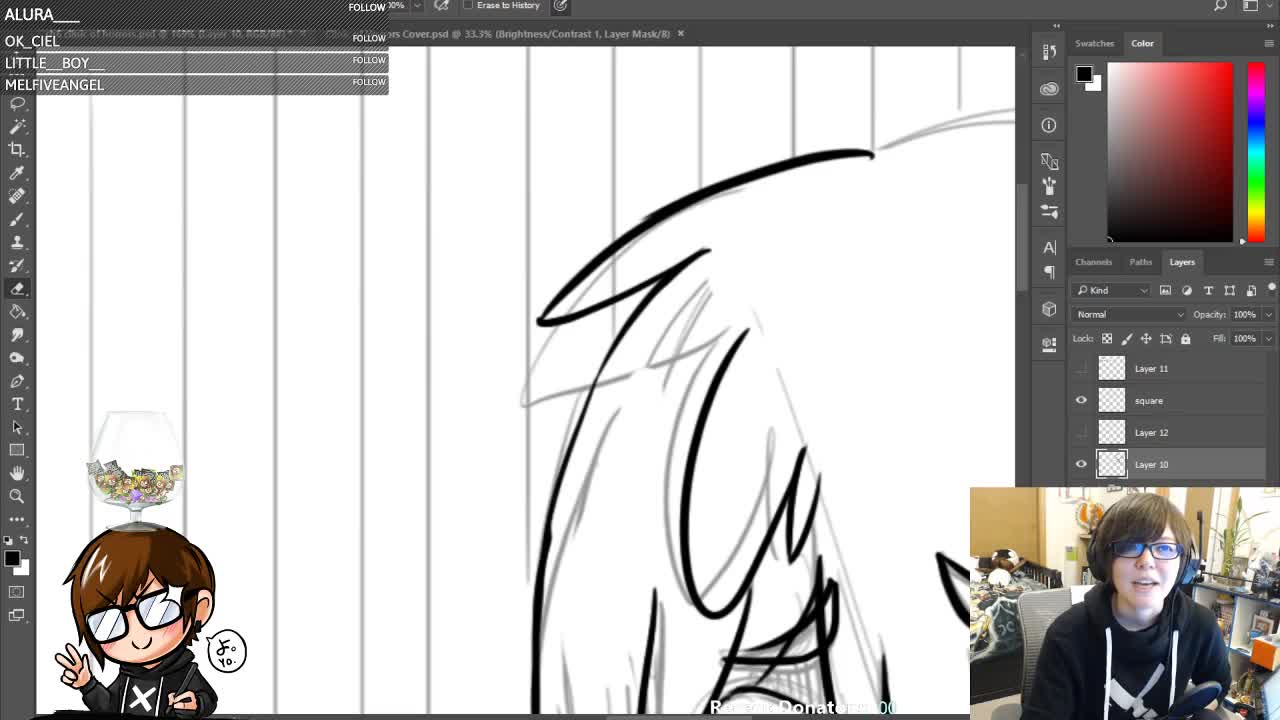The image size is (1280, 720).
Task: Select the Rectangle shape tool
Action: click(17, 450)
